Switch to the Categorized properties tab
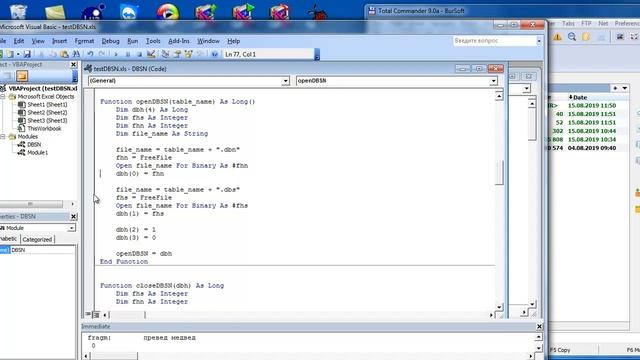Image resolution: width=640 pixels, height=360 pixels. 37,240
